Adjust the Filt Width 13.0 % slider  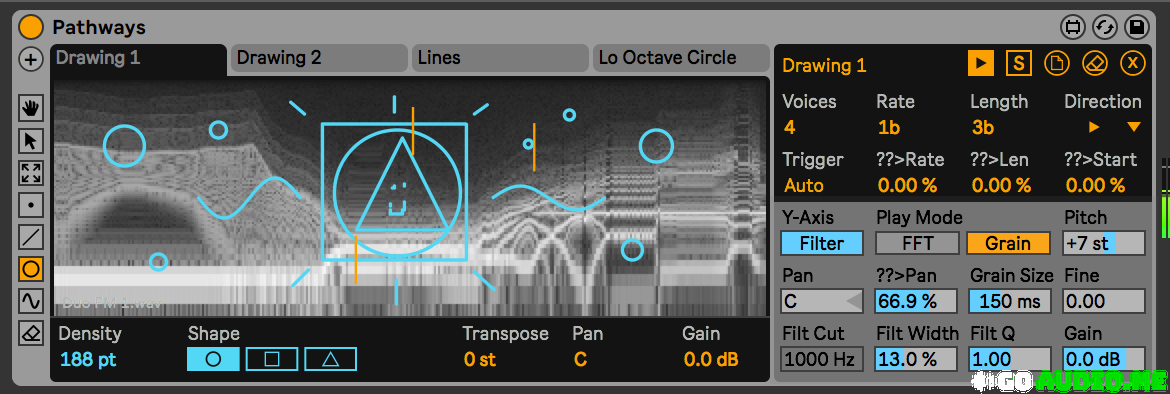[x=916, y=360]
